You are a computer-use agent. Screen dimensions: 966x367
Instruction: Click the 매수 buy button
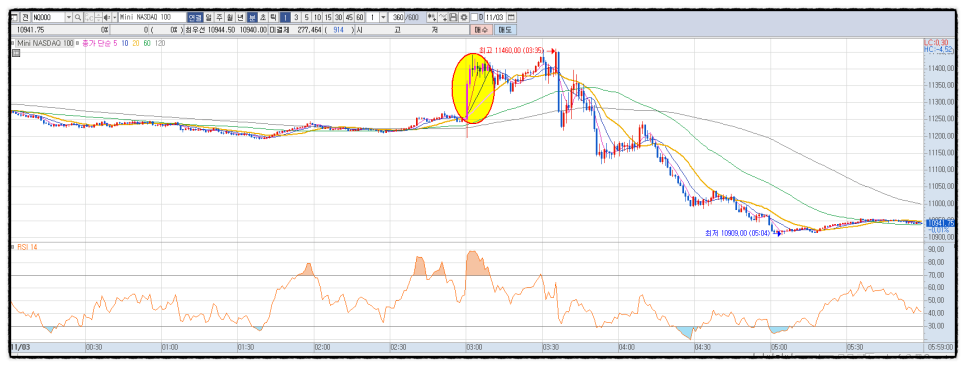(481, 30)
